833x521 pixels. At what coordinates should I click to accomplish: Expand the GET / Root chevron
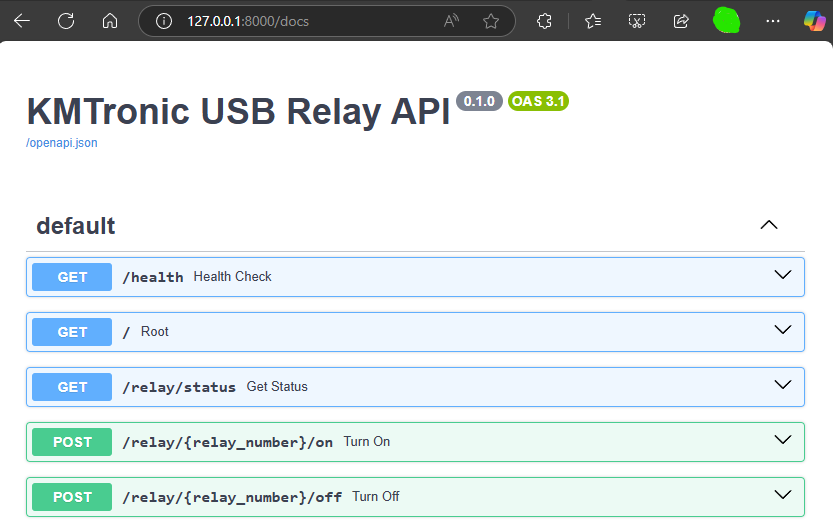(x=783, y=330)
